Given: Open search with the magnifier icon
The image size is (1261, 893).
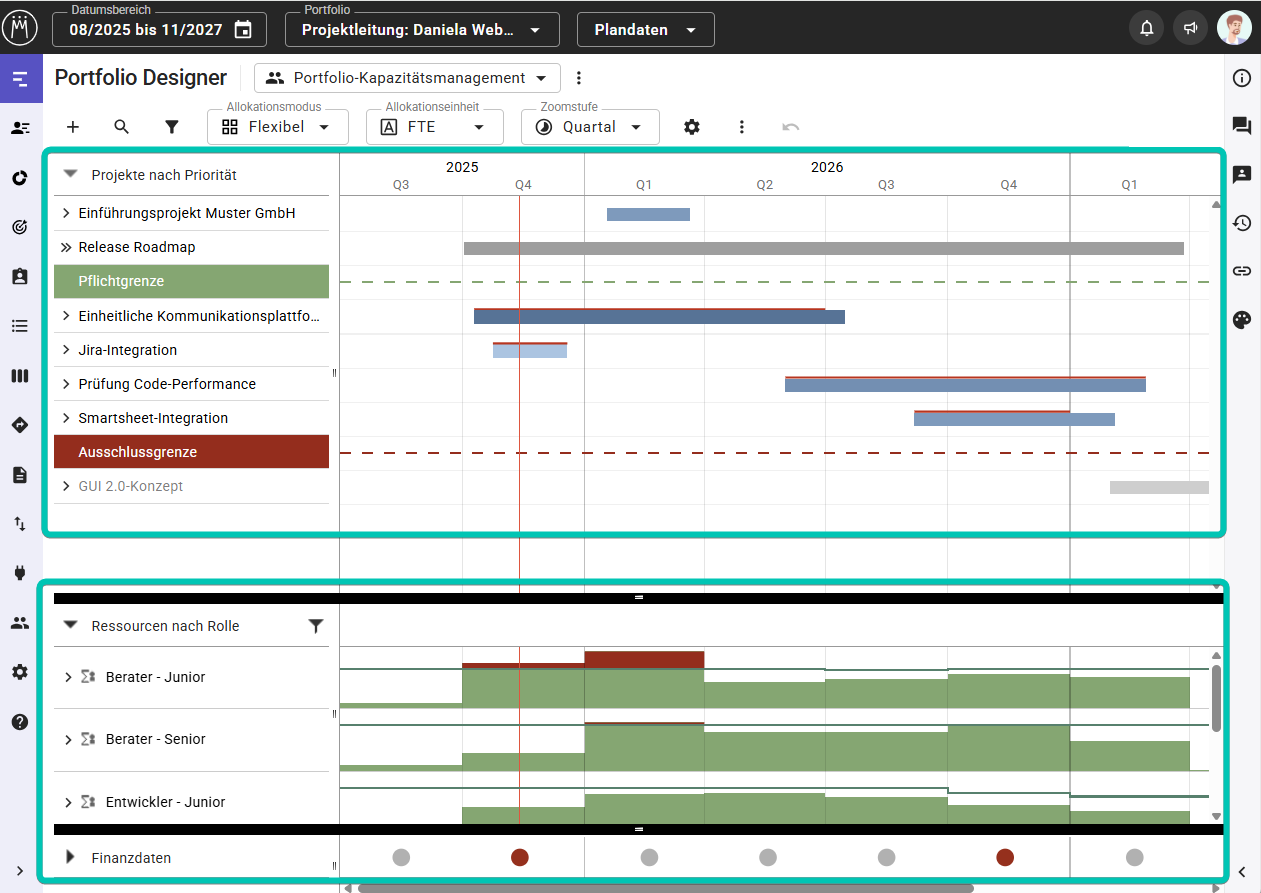Looking at the screenshot, I should click(122, 127).
